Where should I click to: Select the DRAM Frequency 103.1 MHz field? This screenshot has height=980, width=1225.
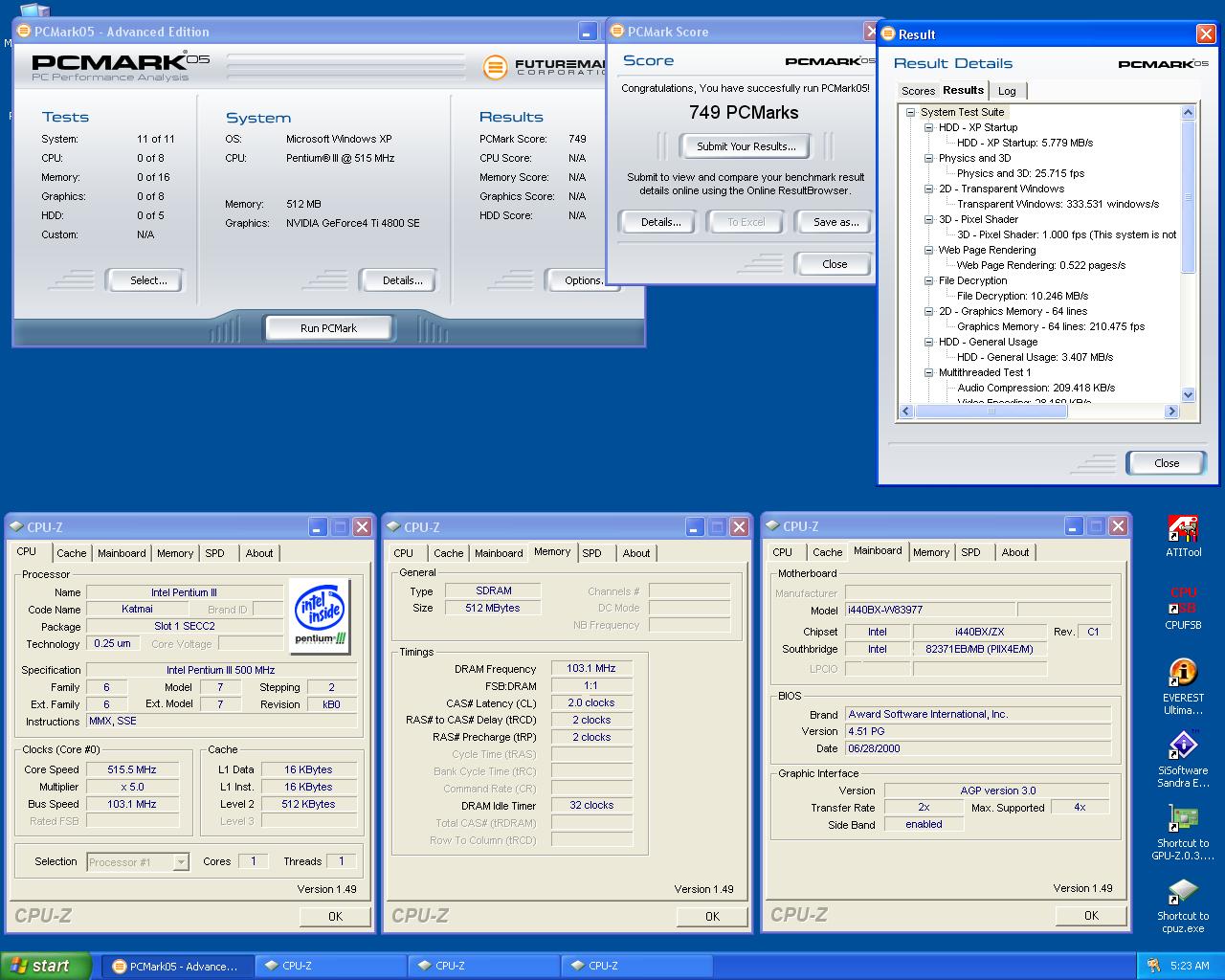[x=591, y=669]
